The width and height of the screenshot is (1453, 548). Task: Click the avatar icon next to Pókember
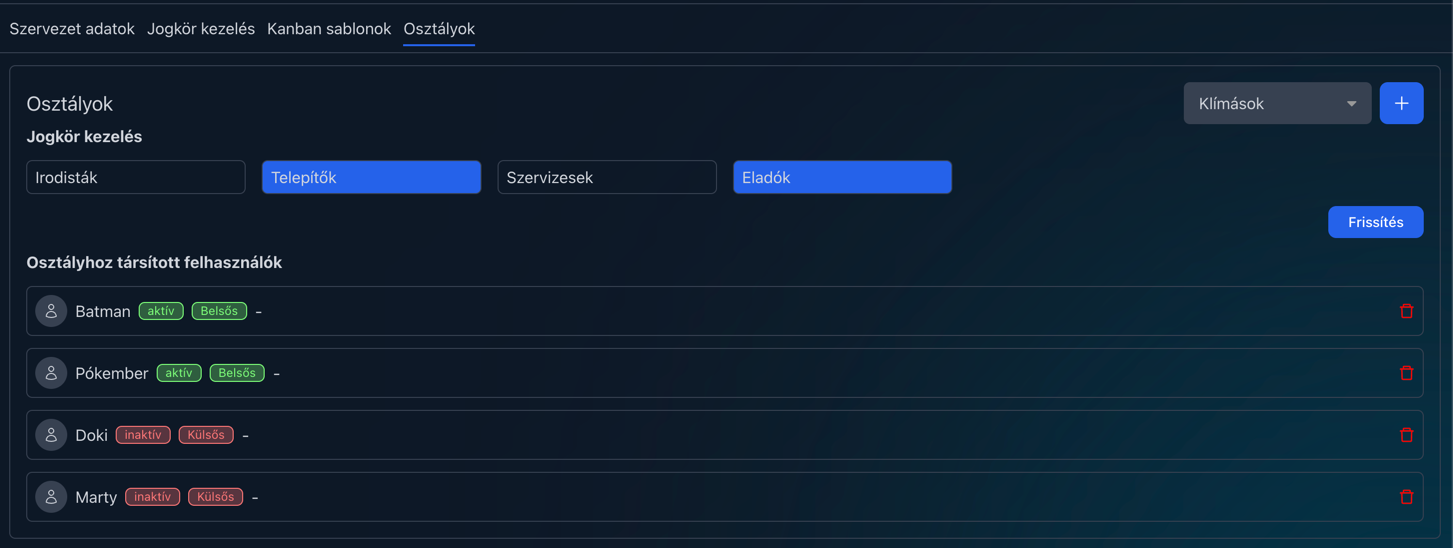point(51,373)
